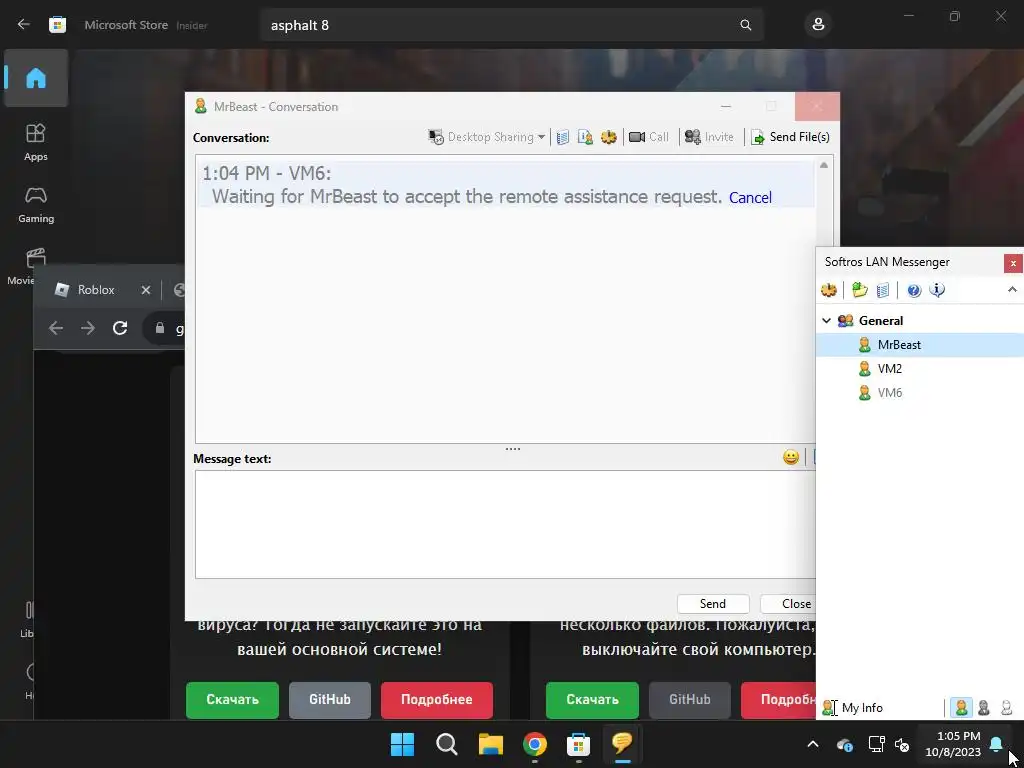Open settings gear in Softros LAN Messenger toolbar
Image resolution: width=1024 pixels, height=768 pixels.
tap(829, 290)
